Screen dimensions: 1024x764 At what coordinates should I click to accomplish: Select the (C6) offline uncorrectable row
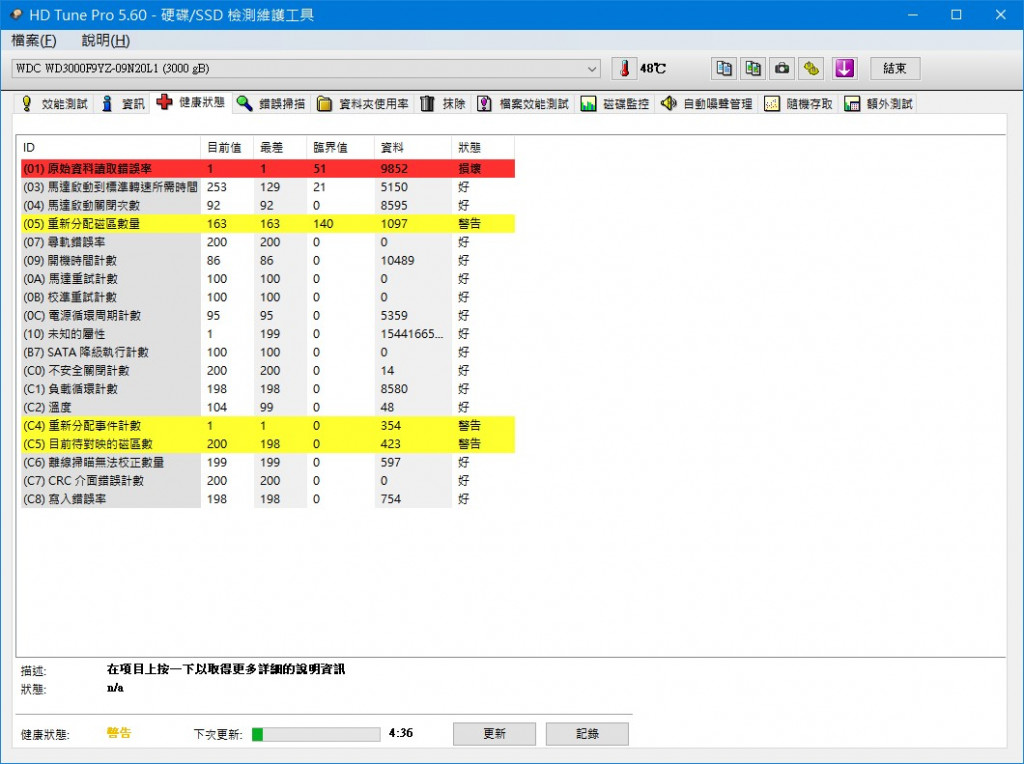point(268,462)
